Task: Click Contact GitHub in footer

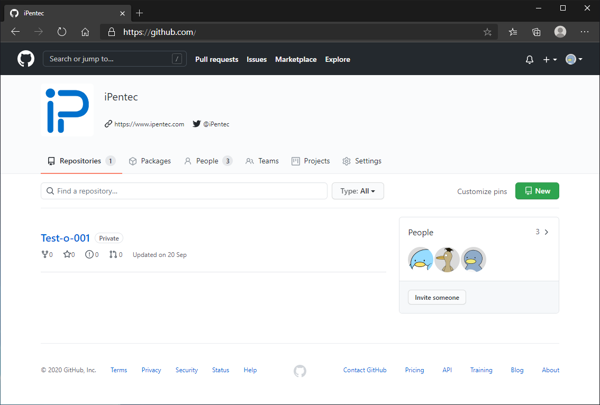Action: tap(365, 370)
